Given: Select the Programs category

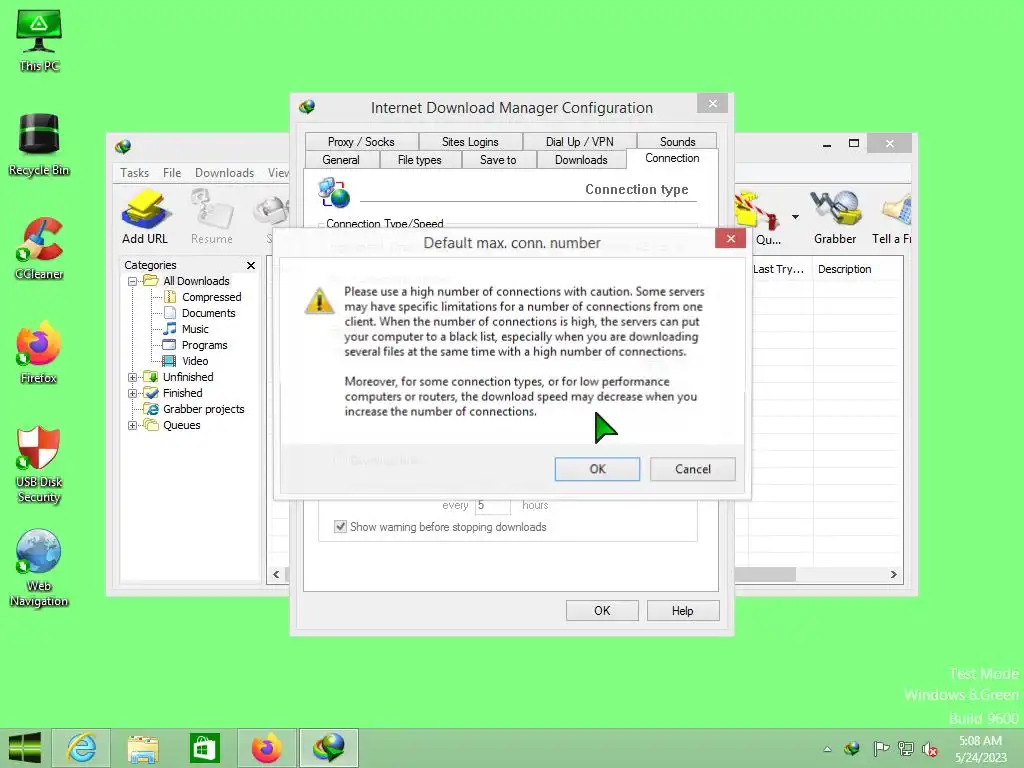Looking at the screenshot, I should (x=204, y=345).
